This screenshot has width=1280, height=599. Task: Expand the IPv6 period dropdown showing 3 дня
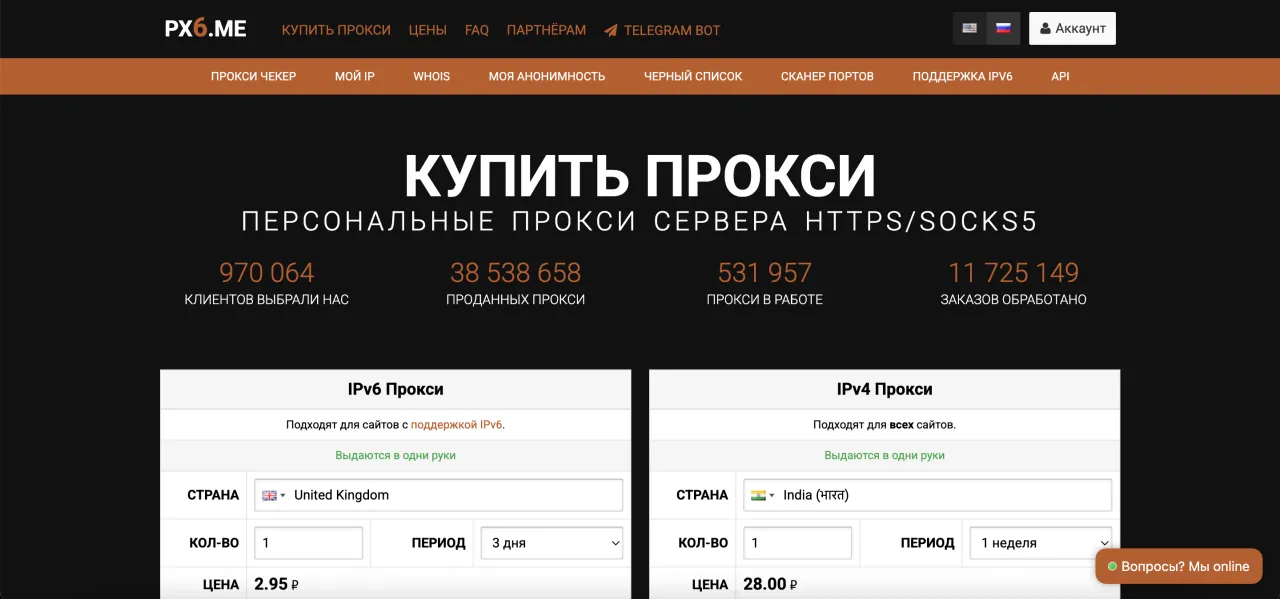point(552,543)
